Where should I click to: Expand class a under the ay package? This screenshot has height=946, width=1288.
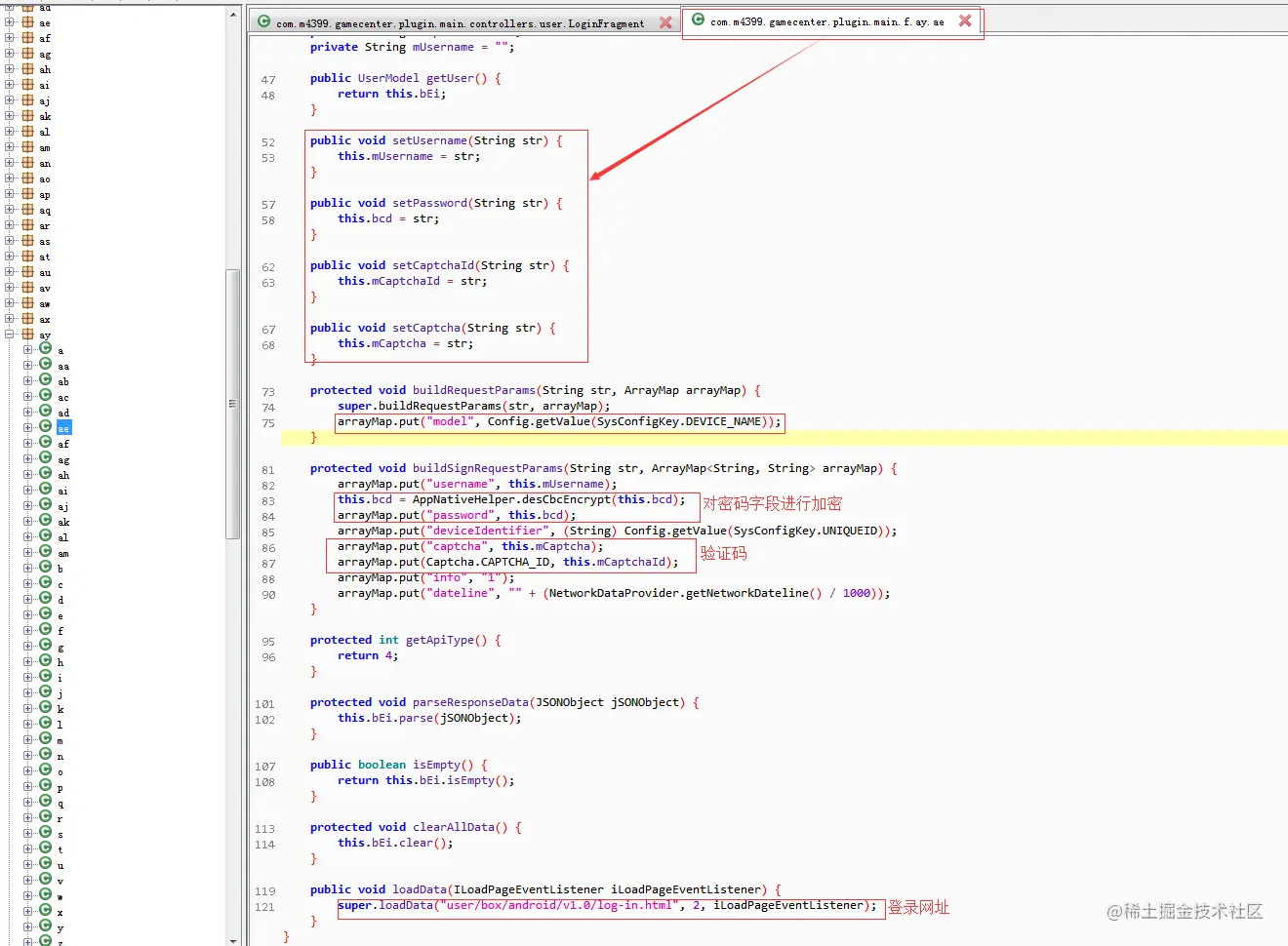[x=28, y=350]
